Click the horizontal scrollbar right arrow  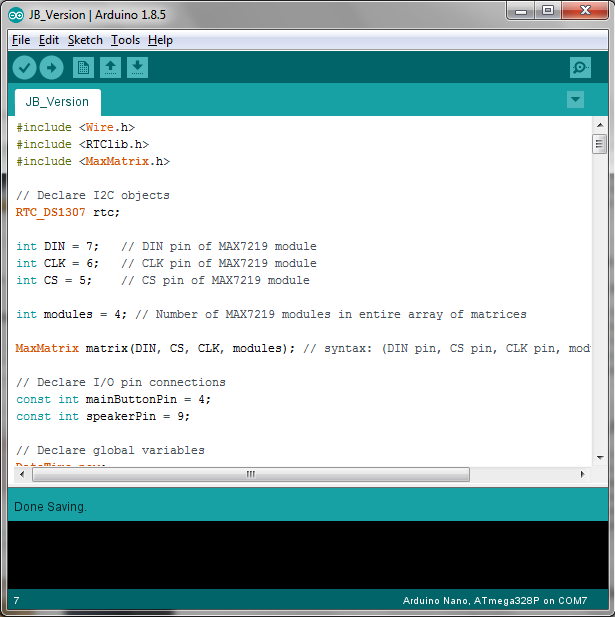pyautogui.click(x=583, y=474)
